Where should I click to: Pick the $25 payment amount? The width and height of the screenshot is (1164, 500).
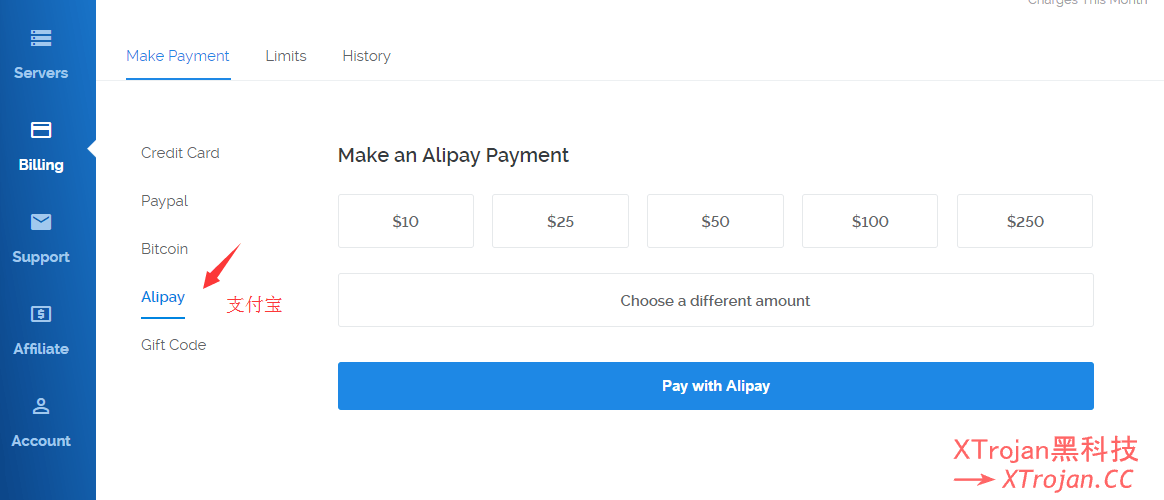click(560, 221)
